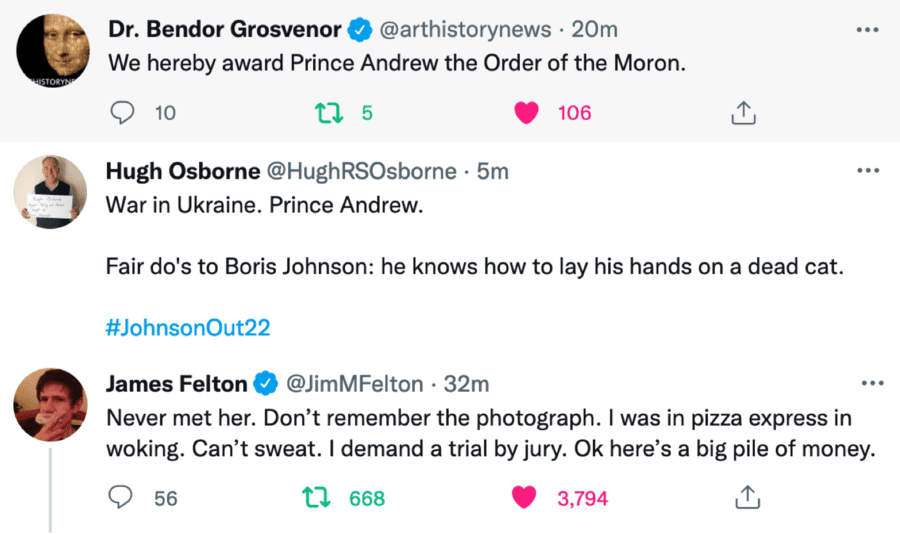Screen dimensions: 900x535
Task: Share James Felton's tweet
Action: pyautogui.click(x=742, y=497)
